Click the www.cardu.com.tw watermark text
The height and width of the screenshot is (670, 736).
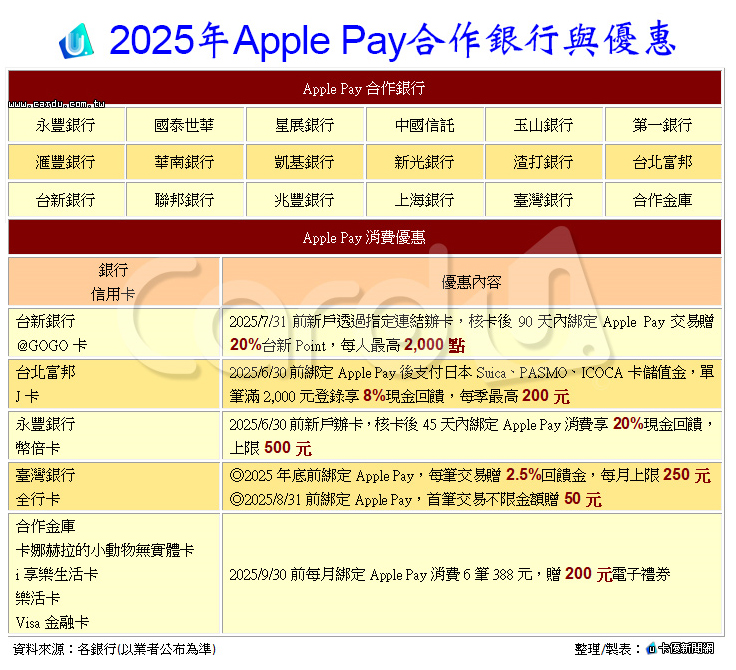point(56,104)
